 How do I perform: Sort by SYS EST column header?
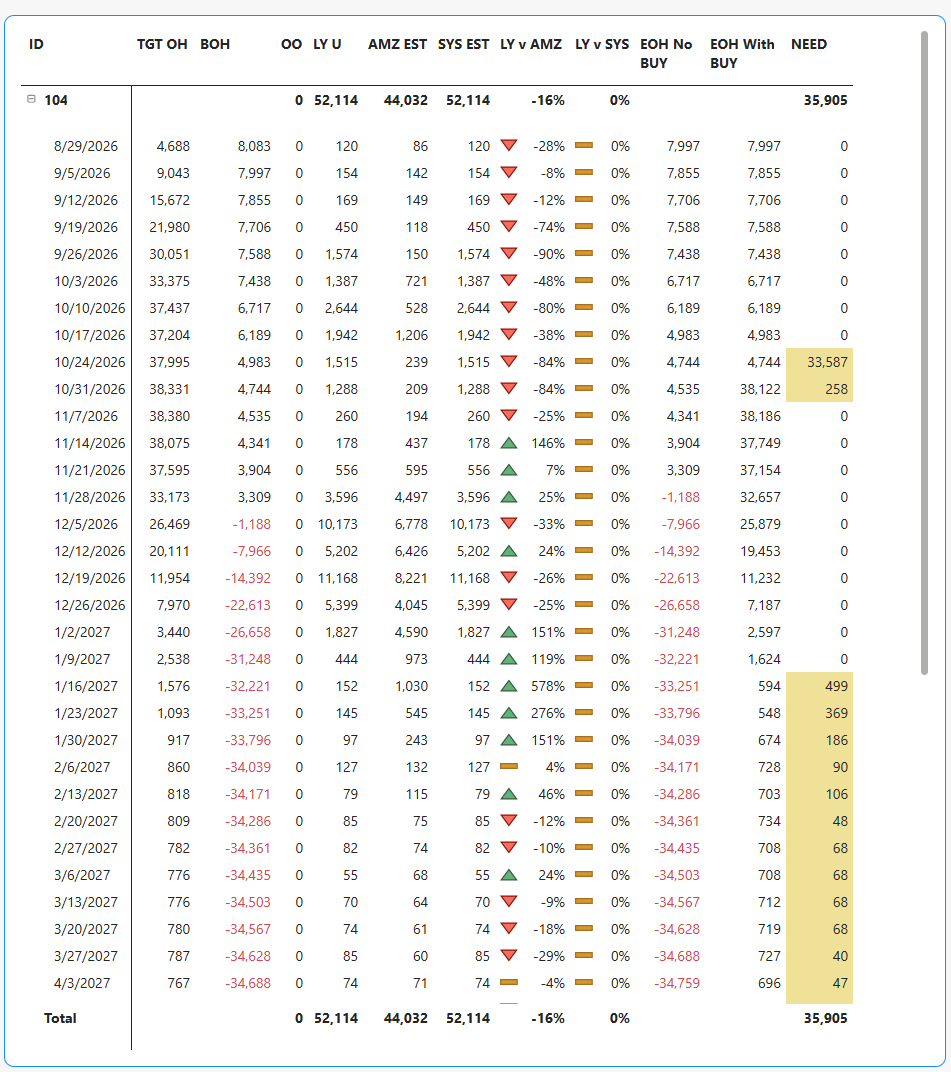pyautogui.click(x=464, y=44)
